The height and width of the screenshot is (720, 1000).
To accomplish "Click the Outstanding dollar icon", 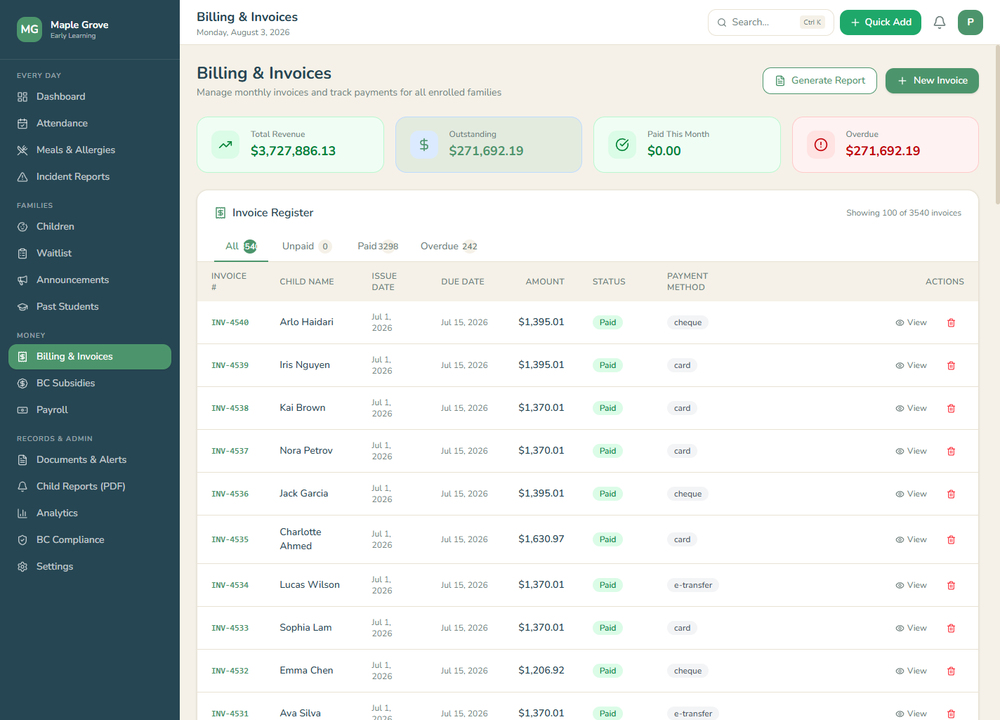I will click(x=424, y=145).
